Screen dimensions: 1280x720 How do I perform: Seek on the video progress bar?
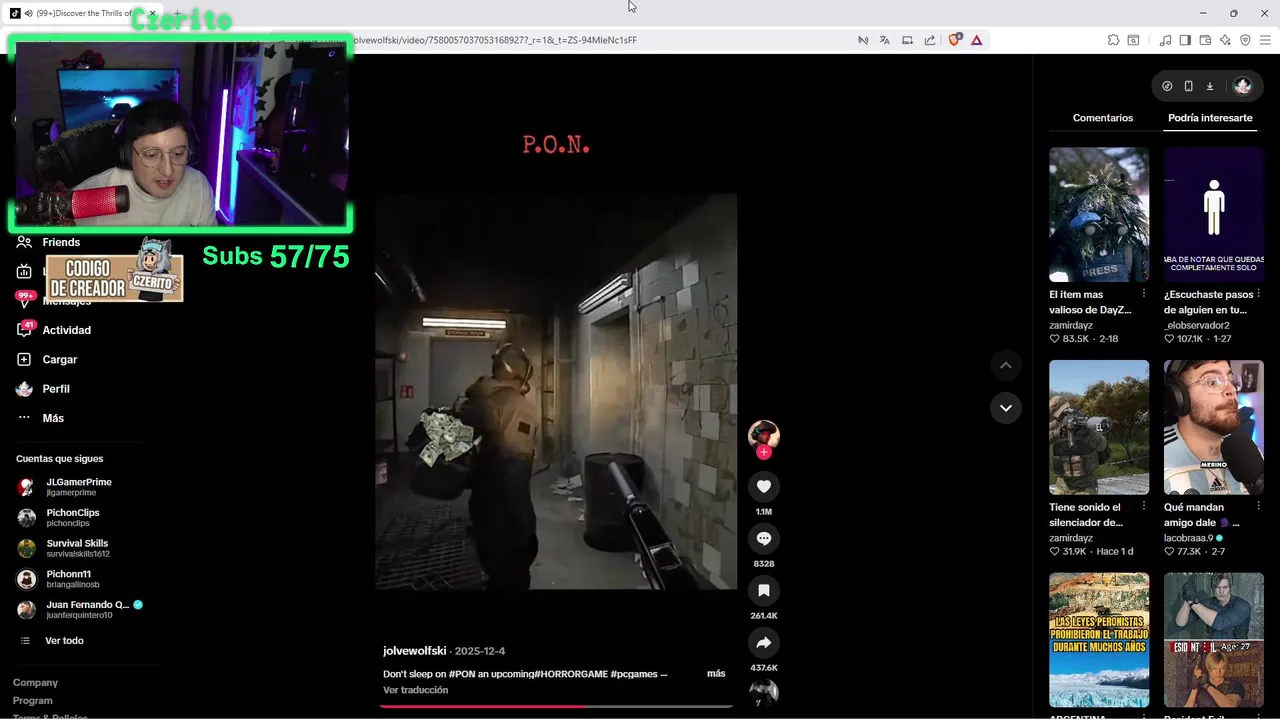pos(555,706)
